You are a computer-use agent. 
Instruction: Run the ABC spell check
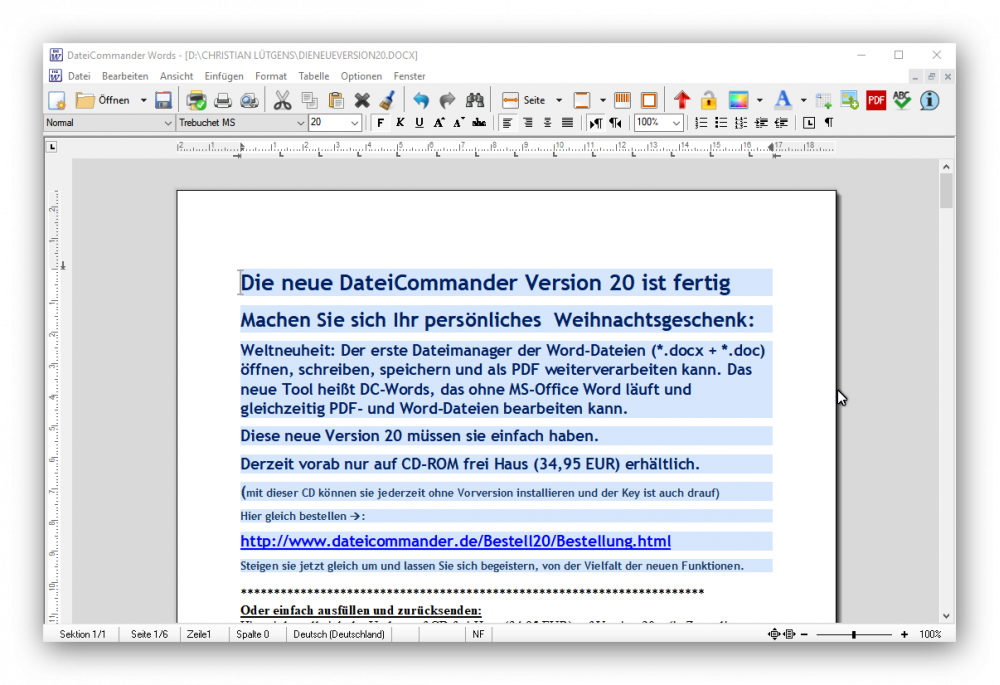tap(902, 100)
